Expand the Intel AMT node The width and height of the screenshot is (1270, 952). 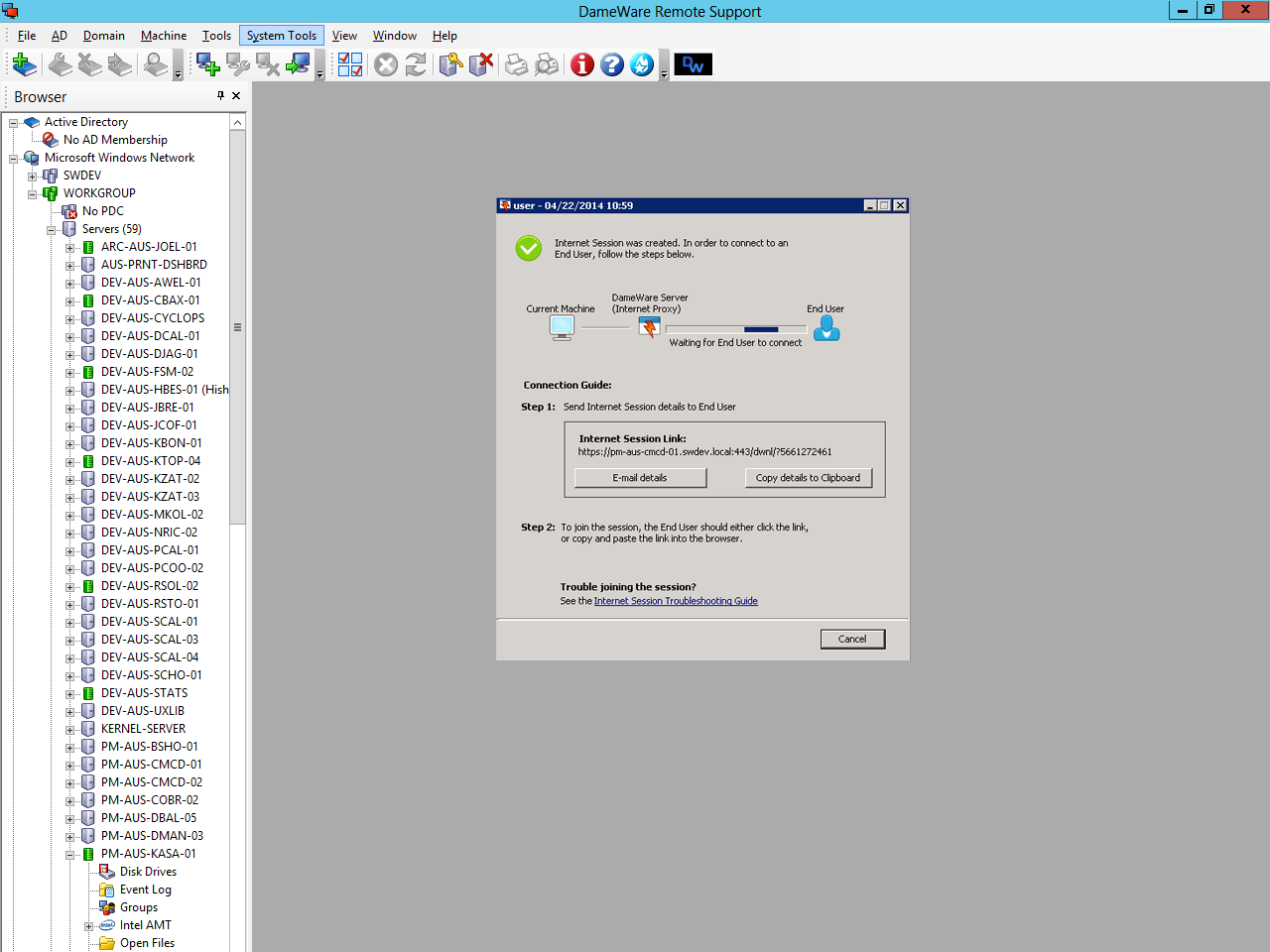[x=89, y=925]
